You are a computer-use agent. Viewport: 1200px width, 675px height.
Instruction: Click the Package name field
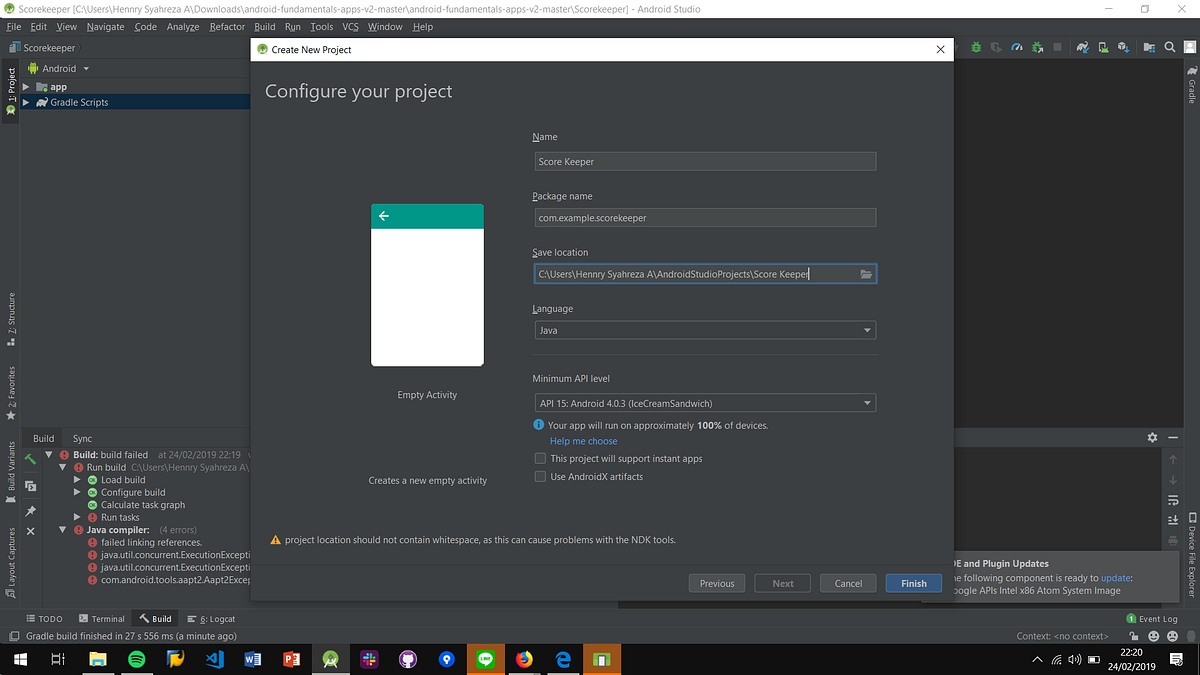[x=705, y=217]
